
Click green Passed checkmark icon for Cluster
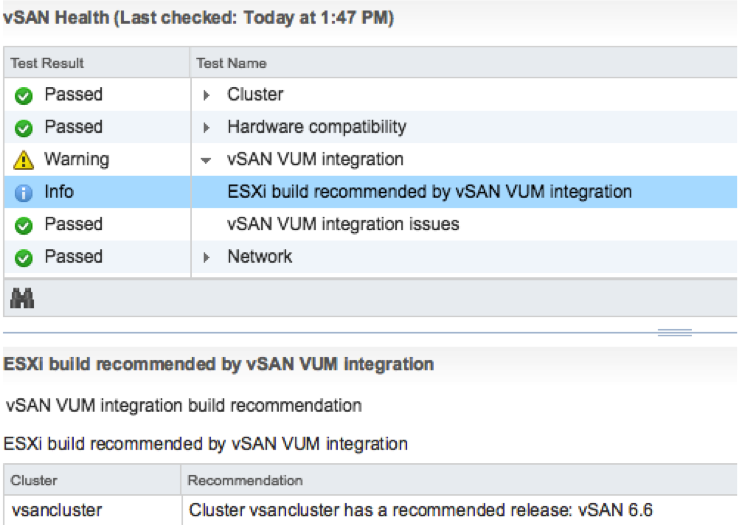point(24,96)
